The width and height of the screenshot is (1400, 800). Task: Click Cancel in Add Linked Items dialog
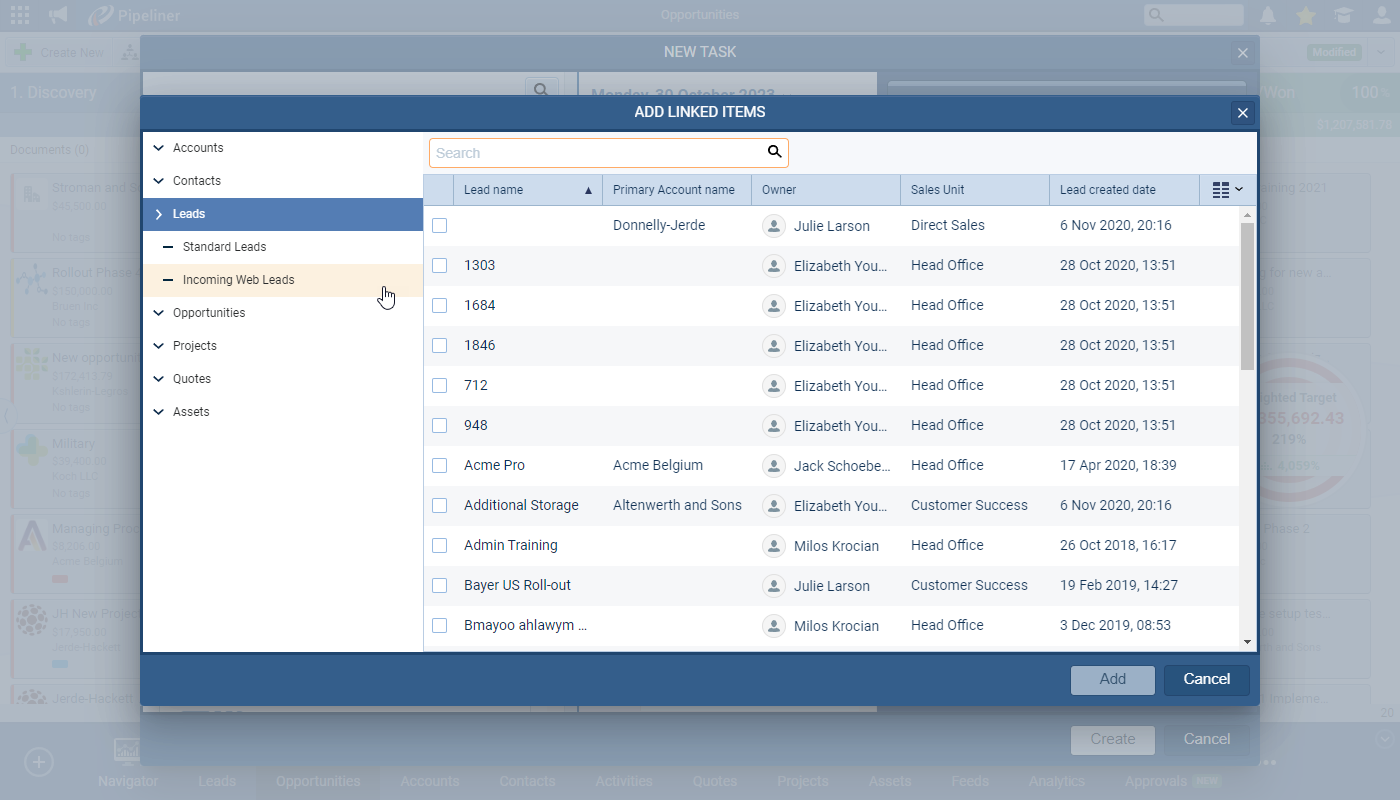pos(1206,680)
